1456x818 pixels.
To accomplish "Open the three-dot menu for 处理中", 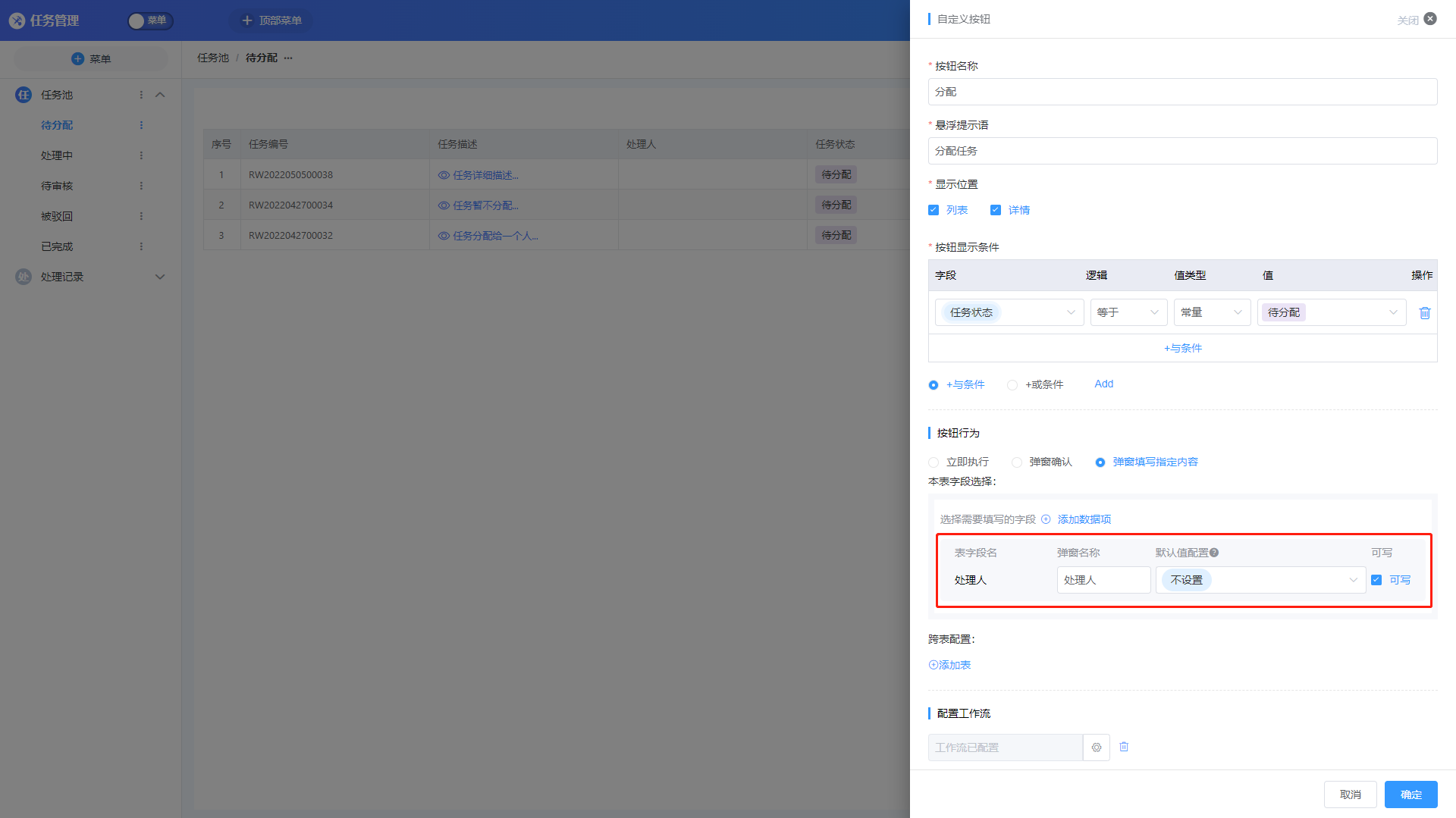I will coord(141,155).
